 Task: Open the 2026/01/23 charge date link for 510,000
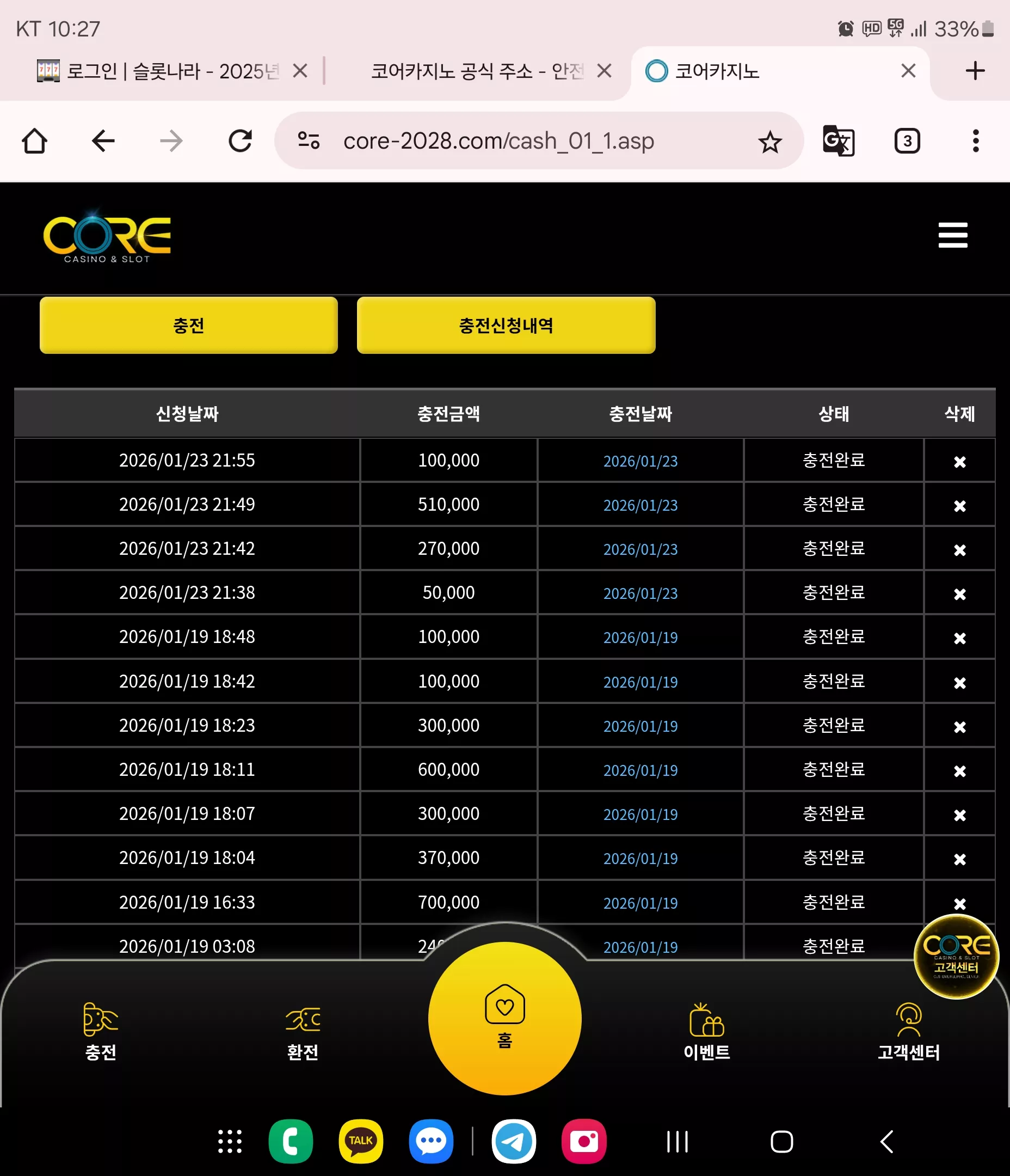click(640, 505)
